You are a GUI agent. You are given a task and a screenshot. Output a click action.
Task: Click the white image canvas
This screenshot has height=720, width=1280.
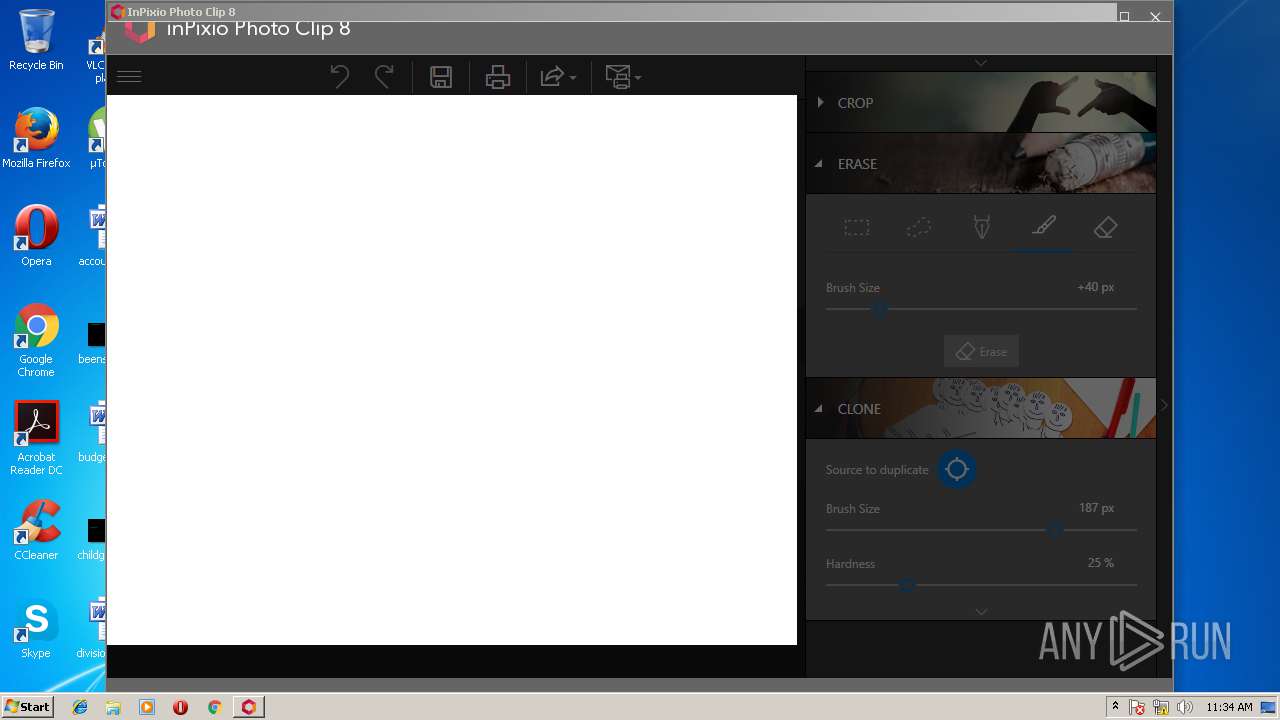coord(452,370)
